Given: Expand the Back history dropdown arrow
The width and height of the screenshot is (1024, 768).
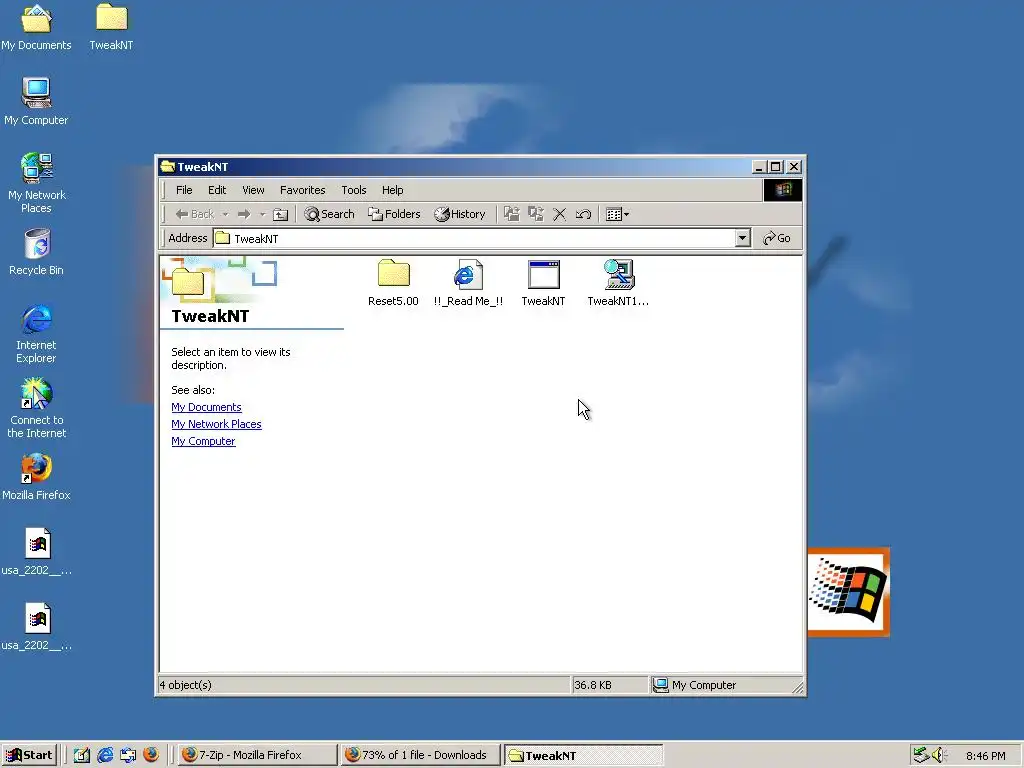Looking at the screenshot, I should pos(225,214).
